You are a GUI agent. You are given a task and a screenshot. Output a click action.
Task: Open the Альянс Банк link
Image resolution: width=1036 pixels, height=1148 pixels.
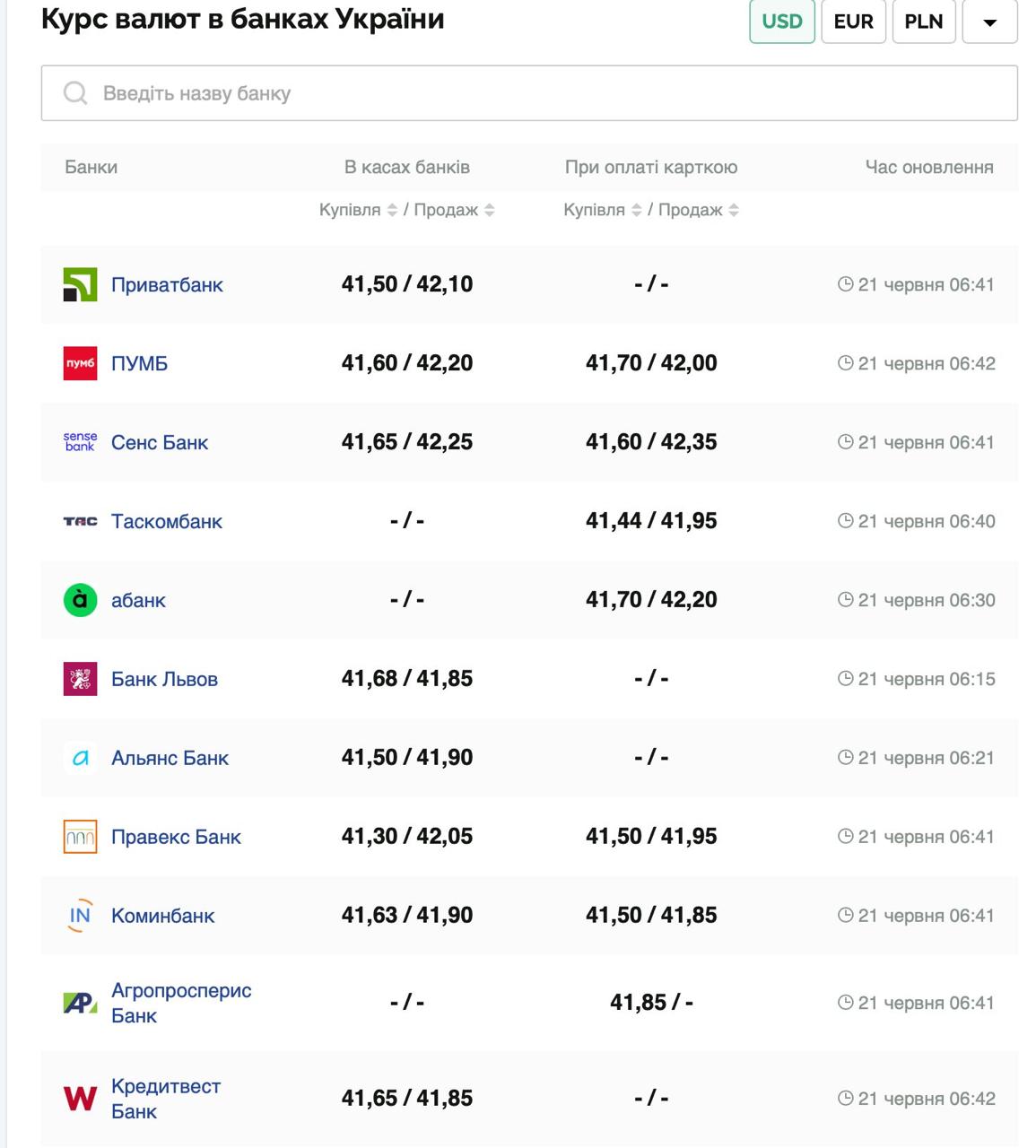click(x=170, y=758)
